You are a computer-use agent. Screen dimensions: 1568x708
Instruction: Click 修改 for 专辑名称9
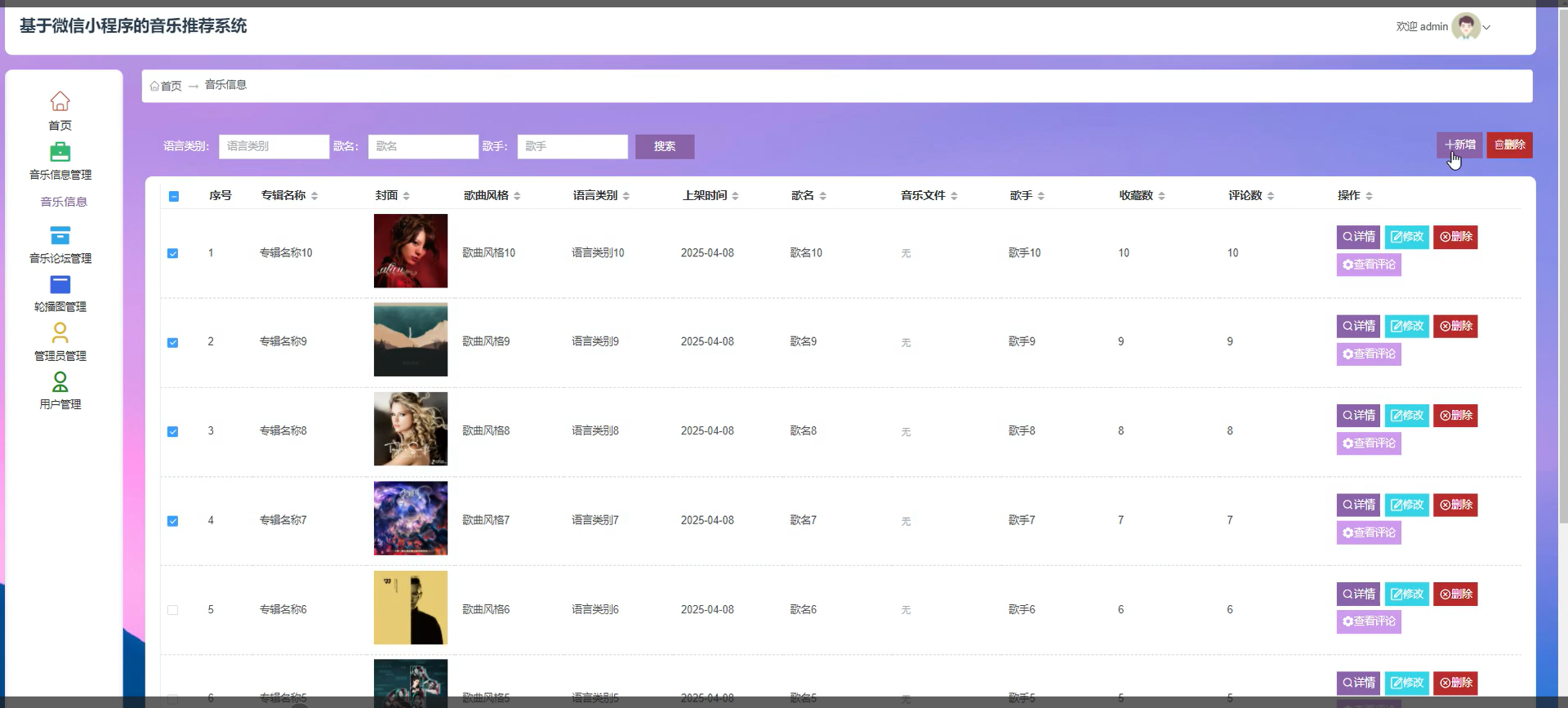point(1407,326)
